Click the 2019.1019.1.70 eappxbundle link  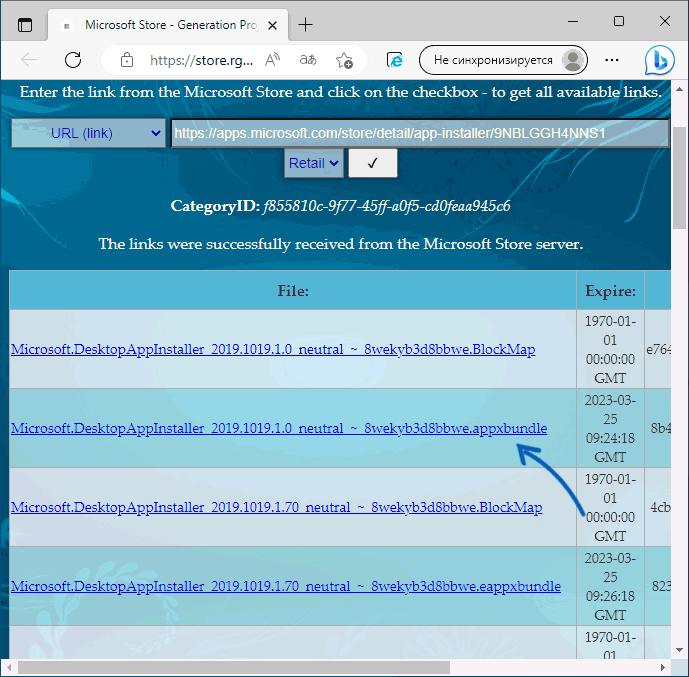coord(285,586)
